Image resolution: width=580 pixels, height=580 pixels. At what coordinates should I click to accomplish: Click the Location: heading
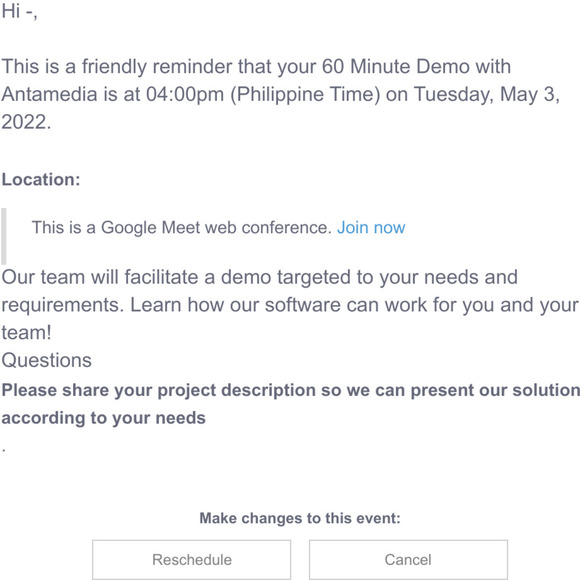(41, 179)
